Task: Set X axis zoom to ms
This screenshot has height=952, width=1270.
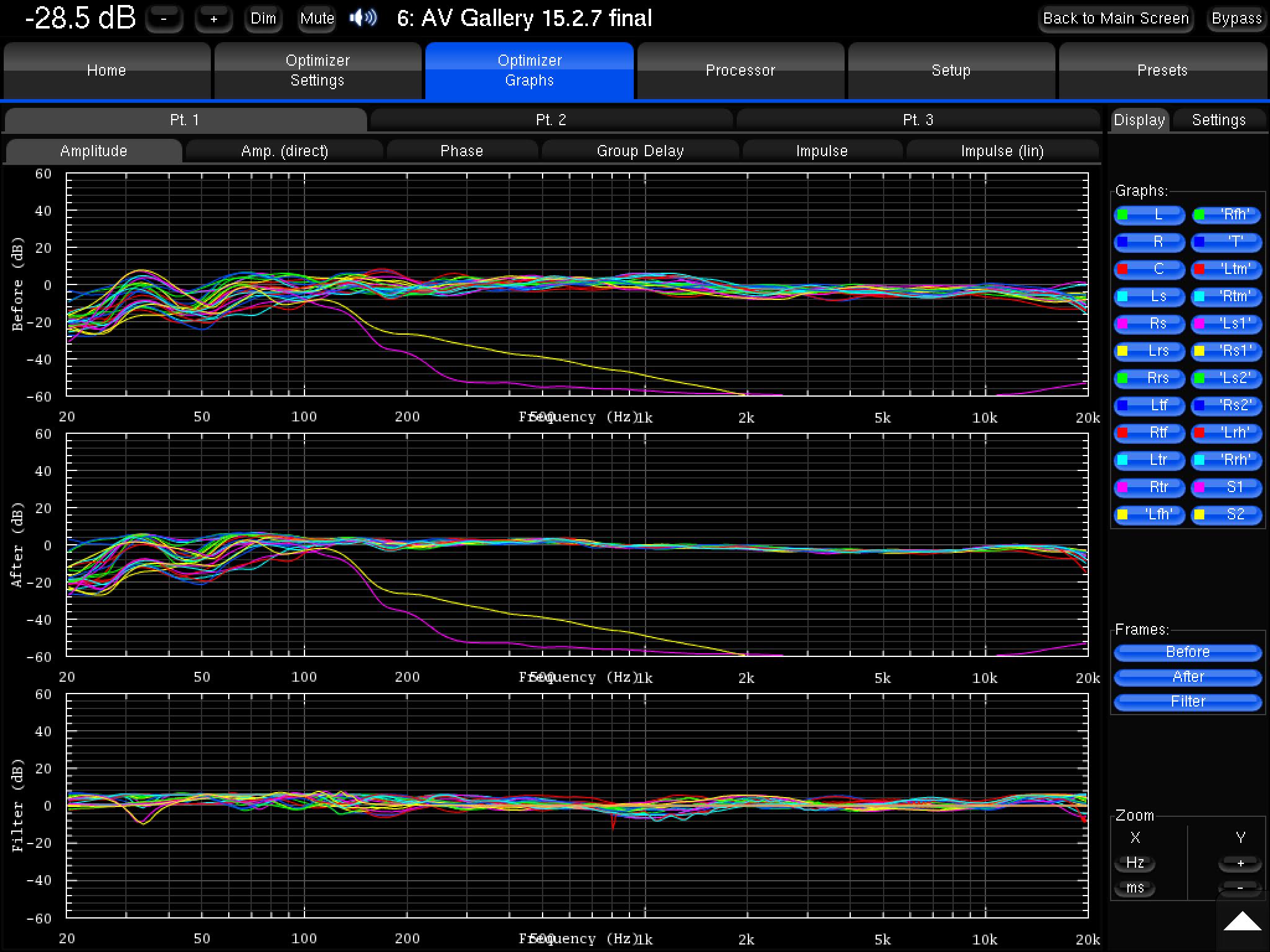Action: click(1135, 888)
